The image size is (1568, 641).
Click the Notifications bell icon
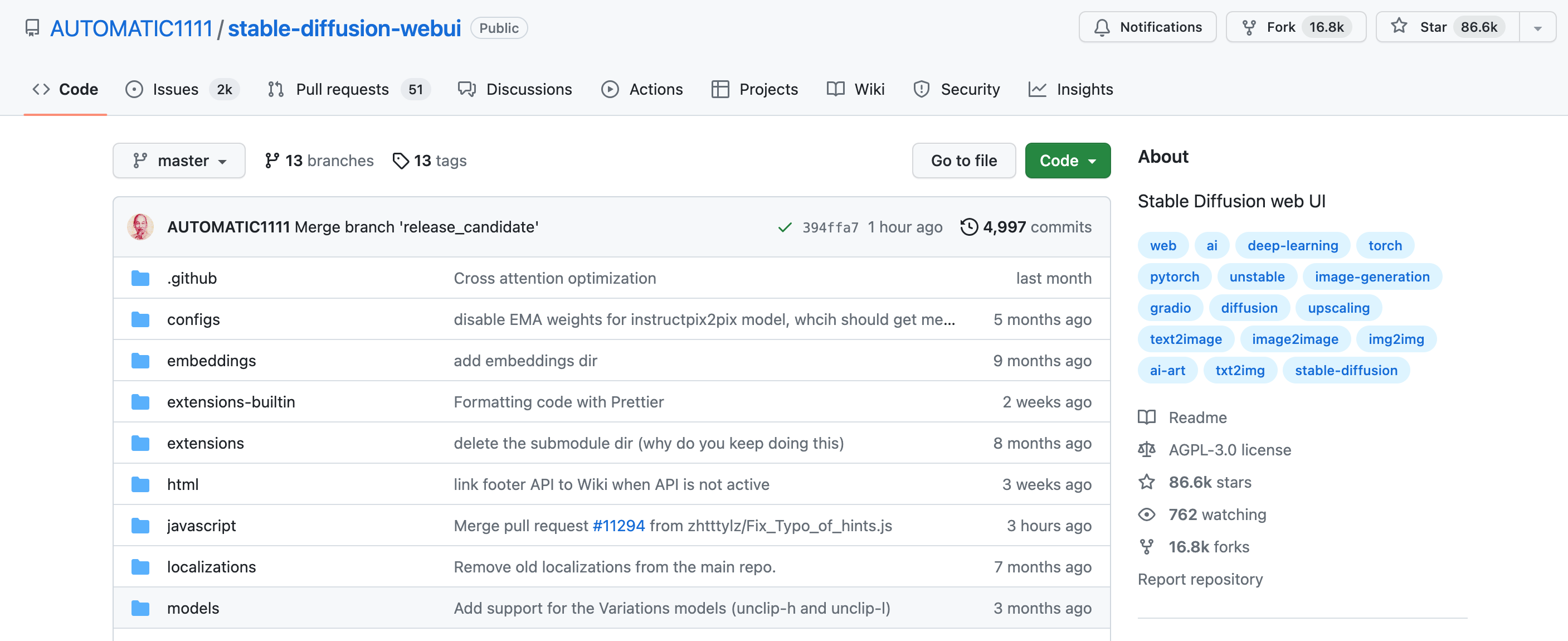click(x=1104, y=26)
